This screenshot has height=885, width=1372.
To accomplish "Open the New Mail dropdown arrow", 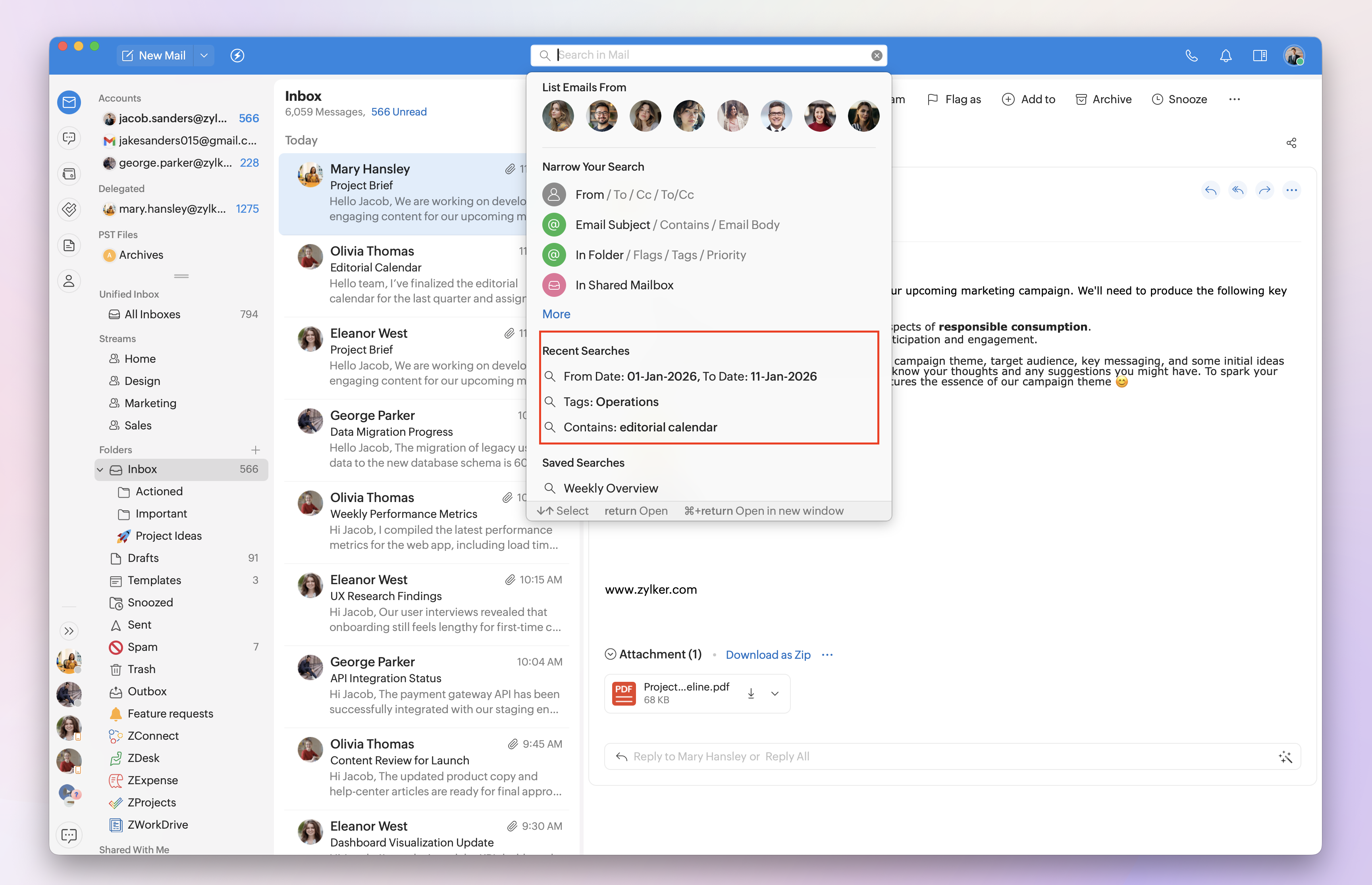I will click(204, 56).
